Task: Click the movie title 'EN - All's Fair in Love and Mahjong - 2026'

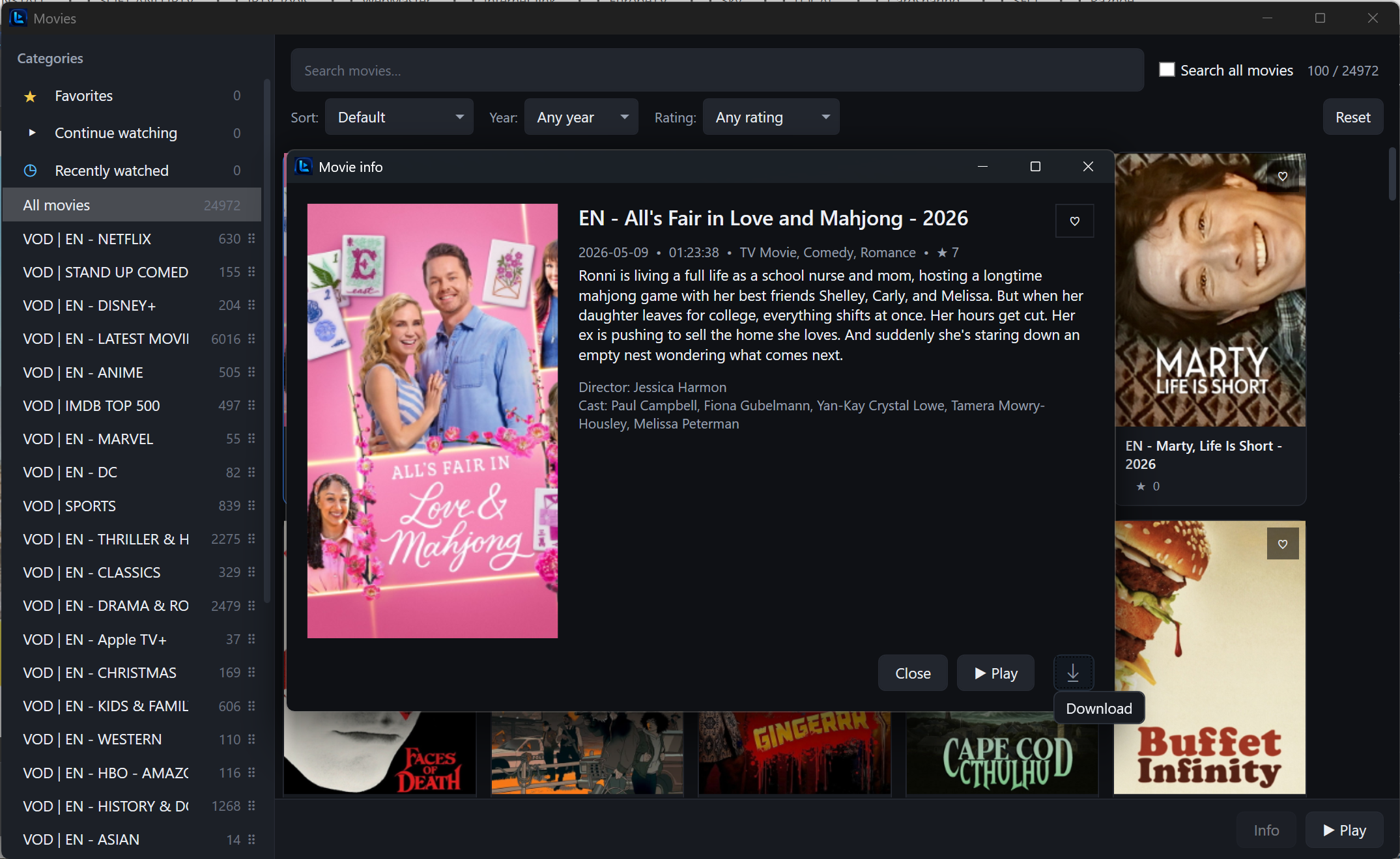Action: (x=773, y=218)
